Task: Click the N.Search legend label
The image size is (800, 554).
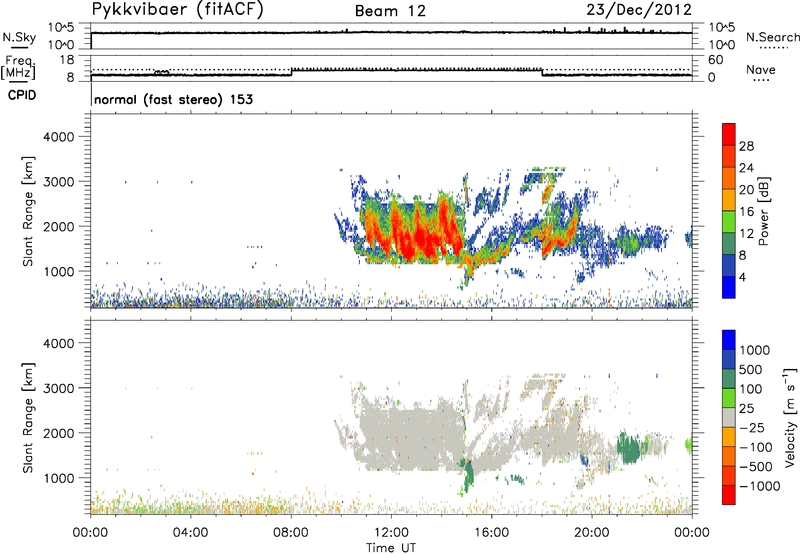Action: tap(772, 37)
